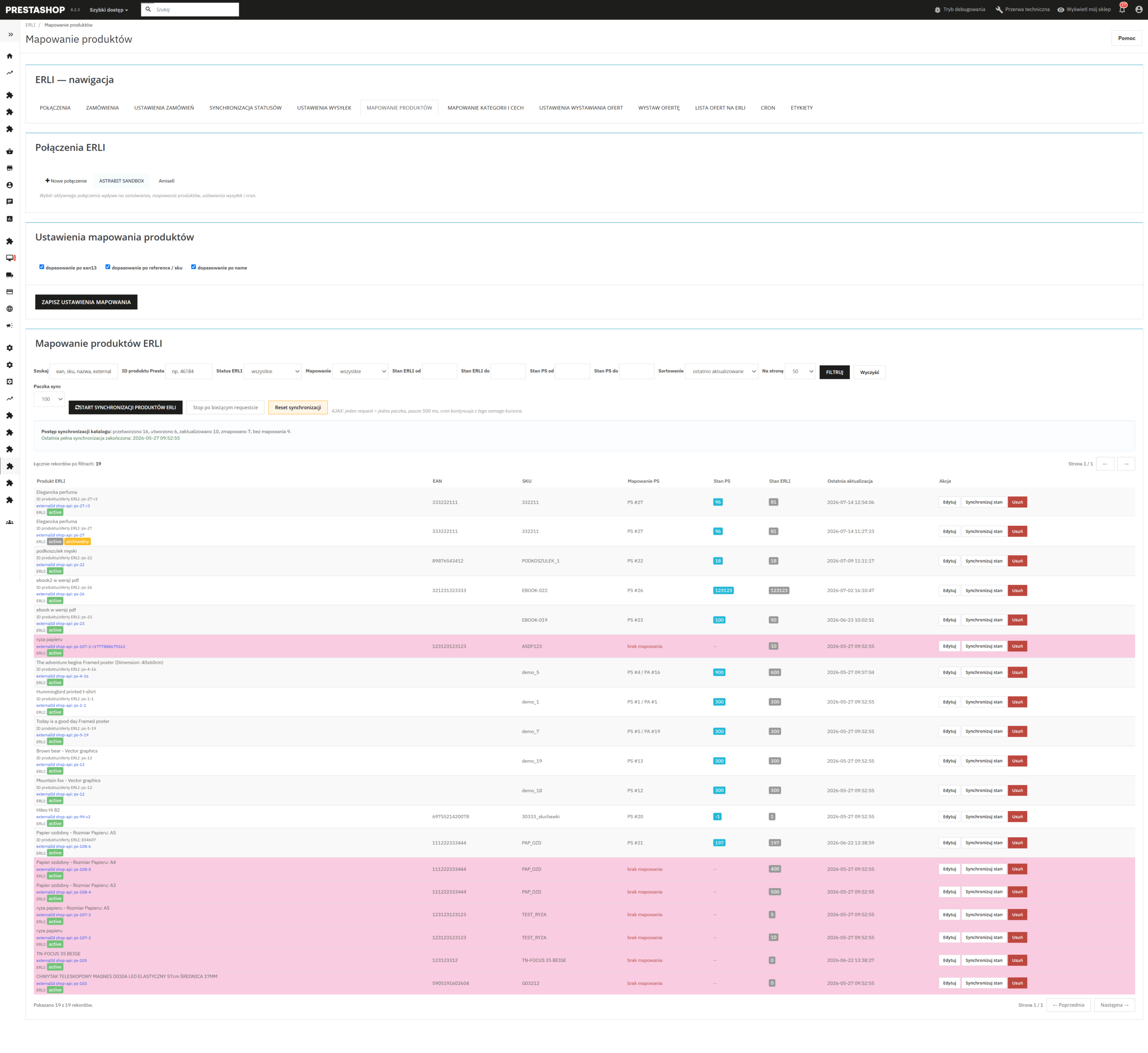Click debug mode bug icon

point(937,10)
